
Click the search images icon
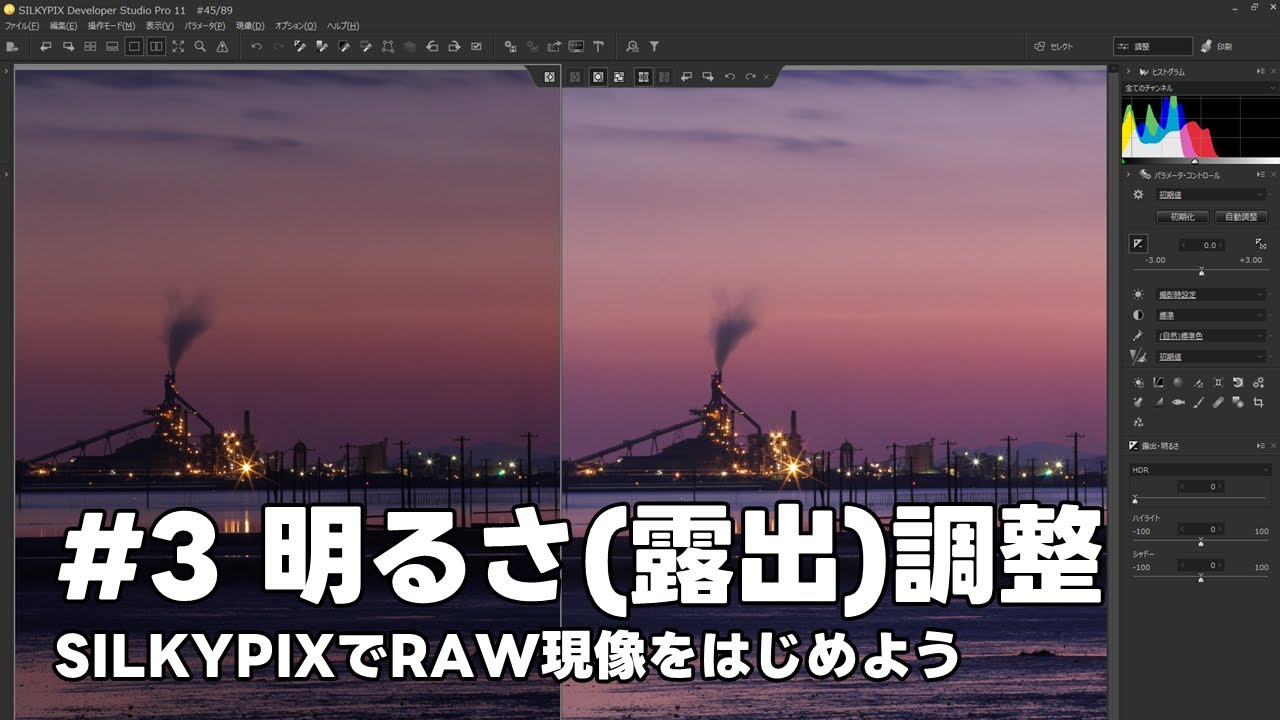click(x=632, y=46)
